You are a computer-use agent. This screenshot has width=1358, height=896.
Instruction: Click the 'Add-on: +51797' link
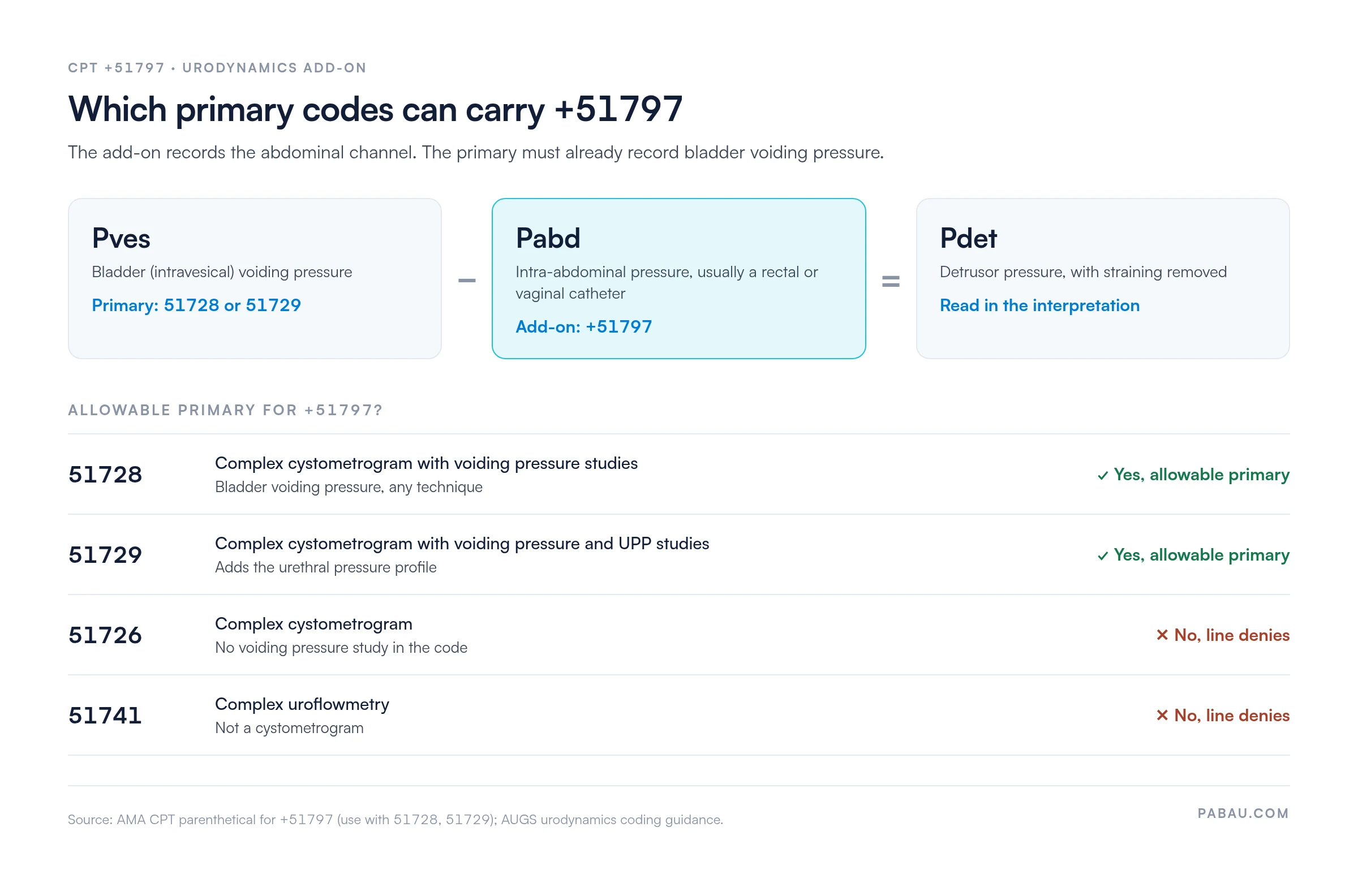(x=583, y=326)
